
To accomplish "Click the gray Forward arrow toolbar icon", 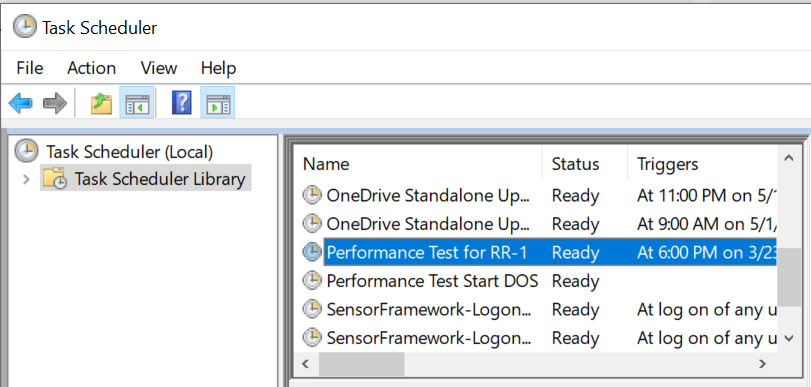I will [55, 103].
